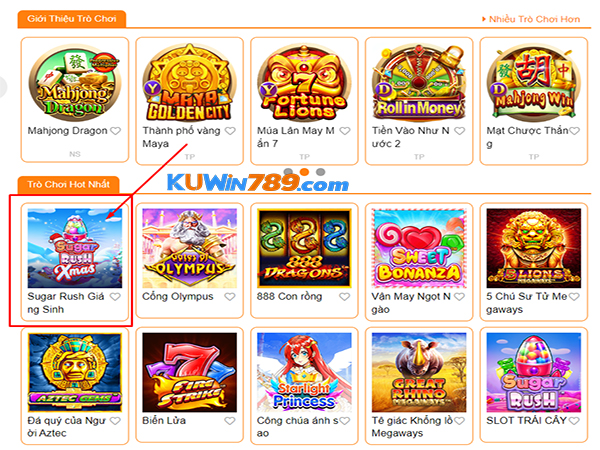
Task: Open the Great Rhino Megaways game
Action: [419, 372]
